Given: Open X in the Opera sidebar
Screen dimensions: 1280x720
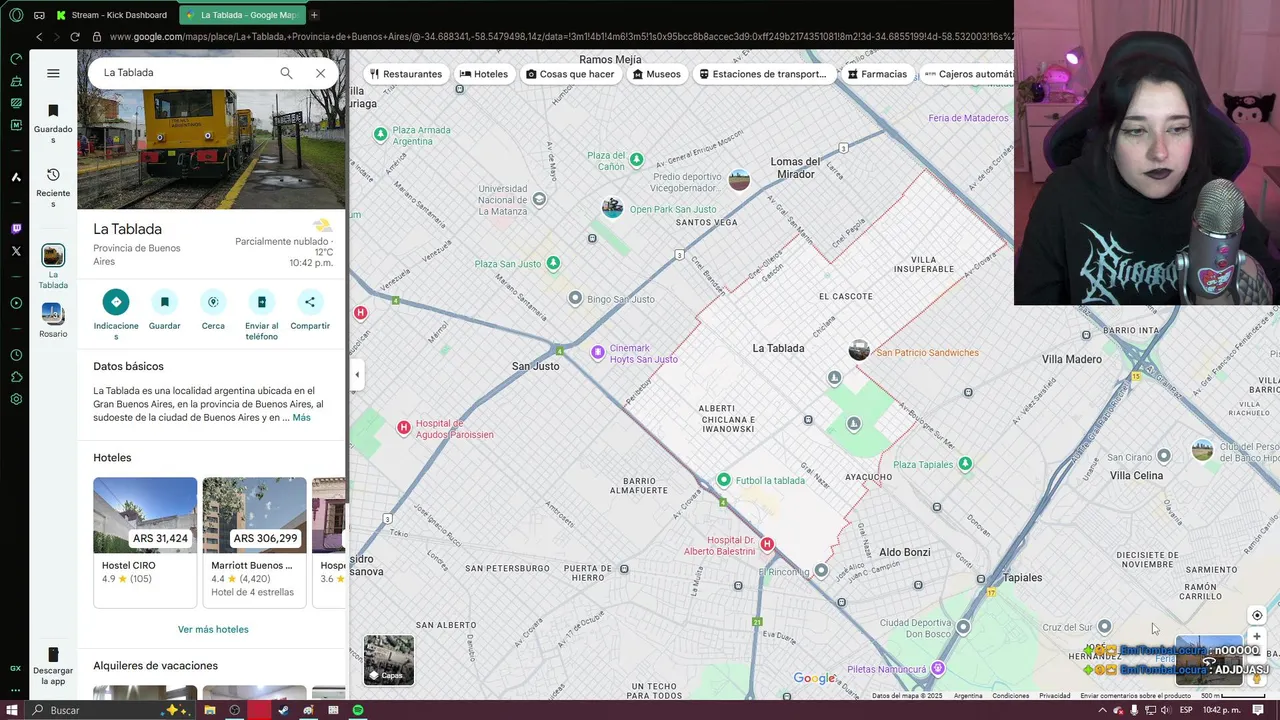Looking at the screenshot, I should click(x=15, y=251).
